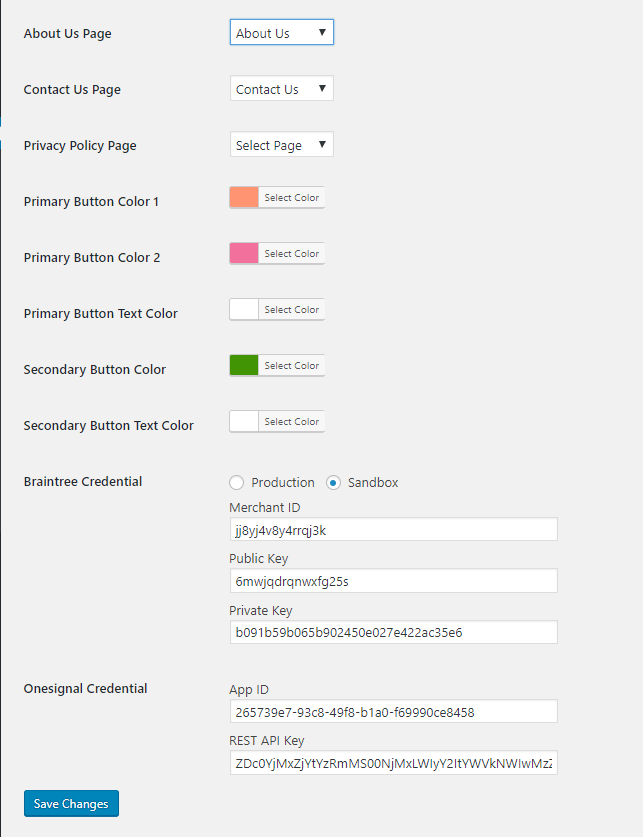
Task: Focus the Public Key input field
Action: [x=393, y=580]
